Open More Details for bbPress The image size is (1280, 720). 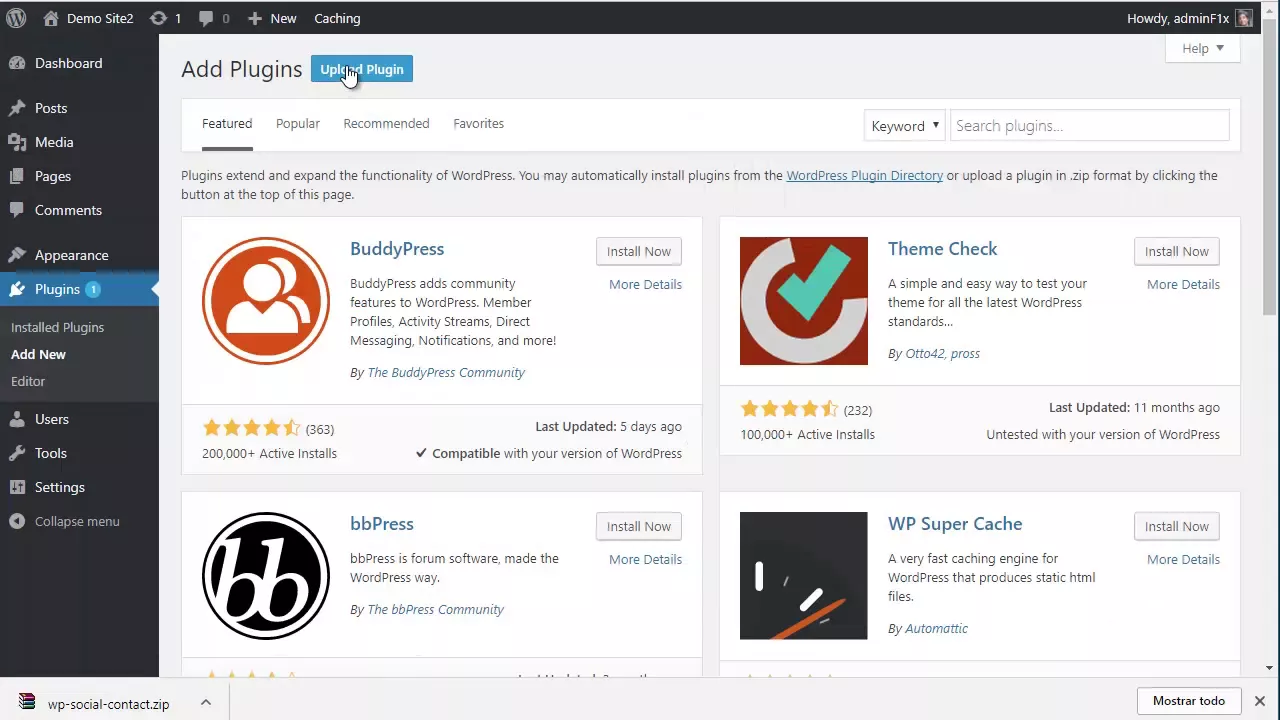coord(645,559)
